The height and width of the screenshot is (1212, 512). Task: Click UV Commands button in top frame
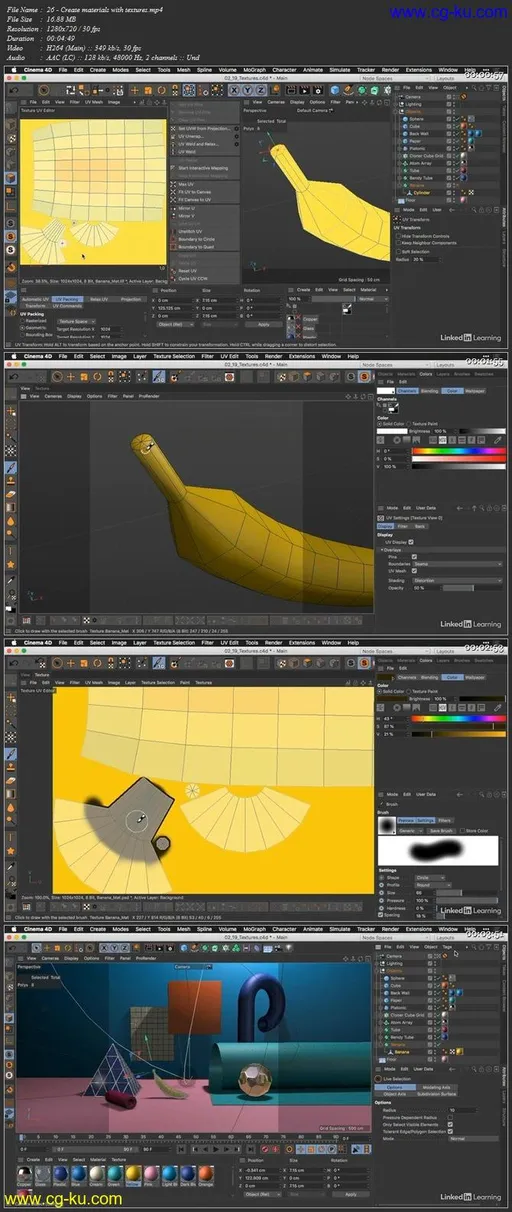pos(67,305)
